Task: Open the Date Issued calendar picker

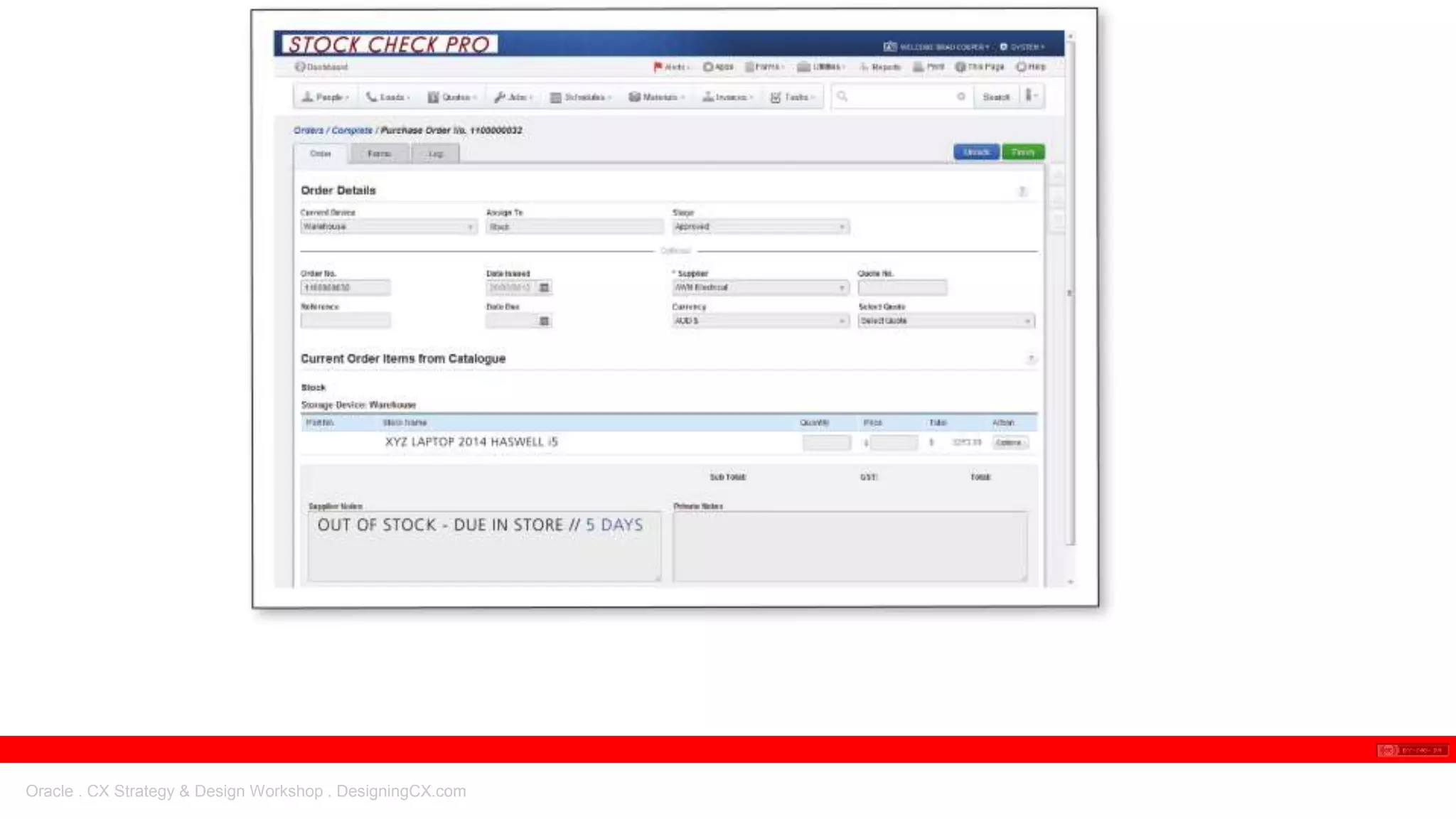Action: 544,287
